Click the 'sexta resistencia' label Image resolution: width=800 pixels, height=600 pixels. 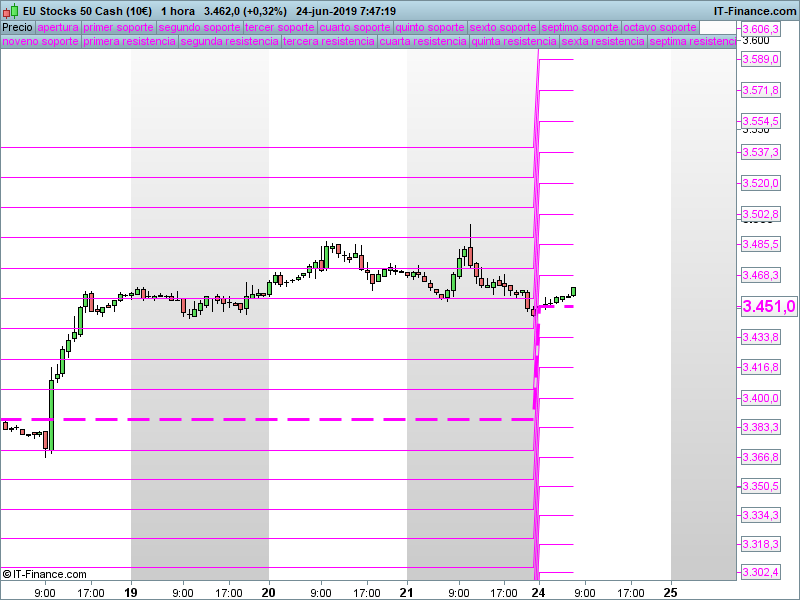[603, 42]
